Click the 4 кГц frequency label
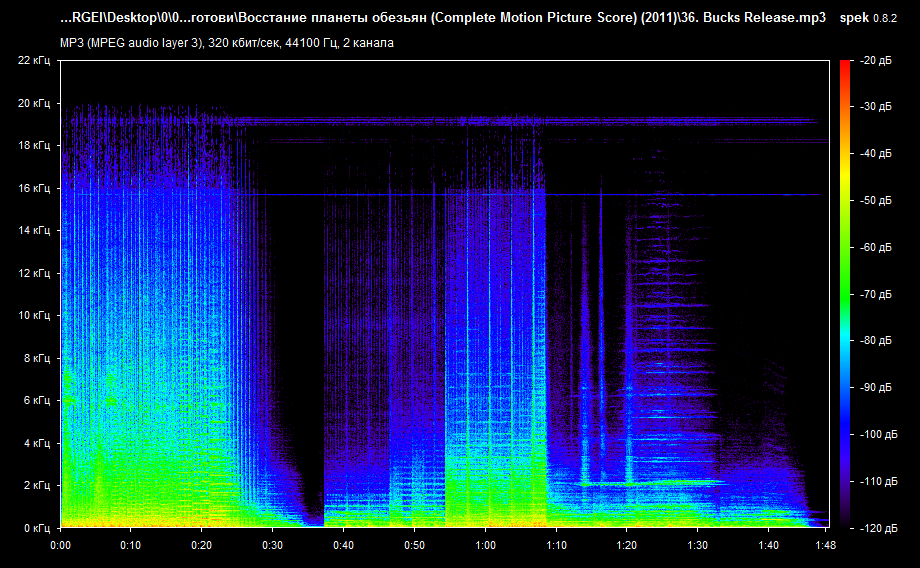The width and height of the screenshot is (920, 568). coord(36,444)
